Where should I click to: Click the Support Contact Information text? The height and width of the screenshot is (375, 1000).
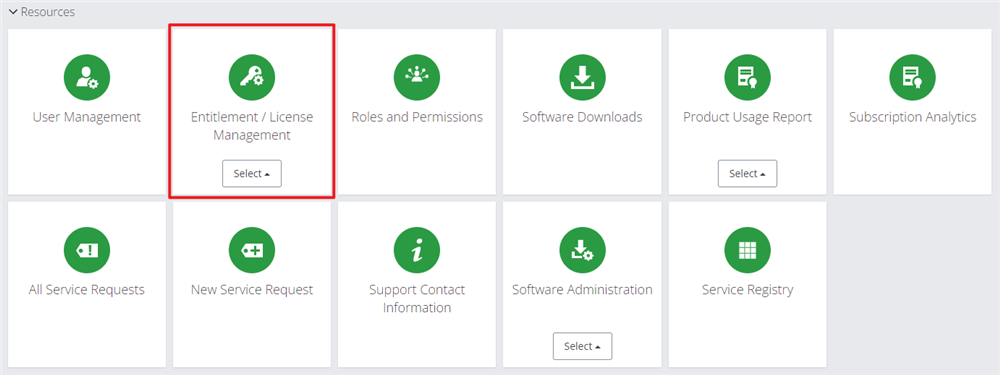417,299
